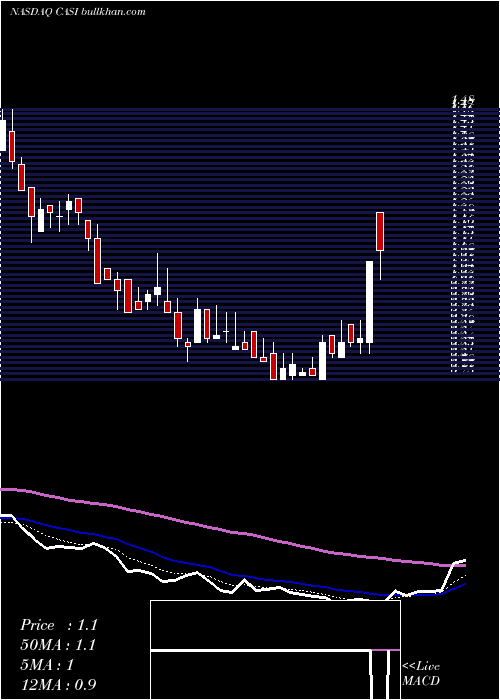Click the '<<Live MACD' label

[421, 673]
